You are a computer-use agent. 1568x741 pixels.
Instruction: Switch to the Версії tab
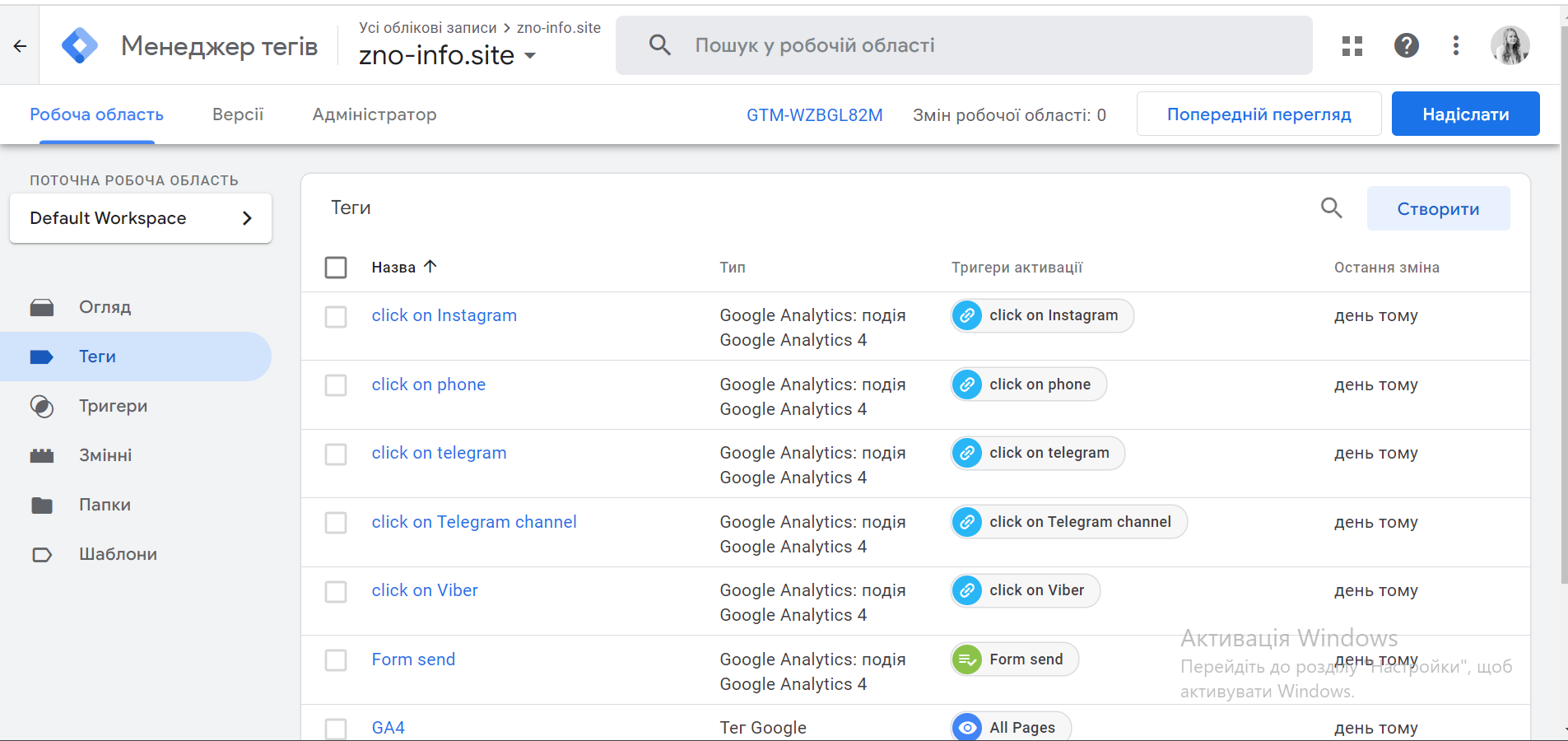pyautogui.click(x=238, y=114)
